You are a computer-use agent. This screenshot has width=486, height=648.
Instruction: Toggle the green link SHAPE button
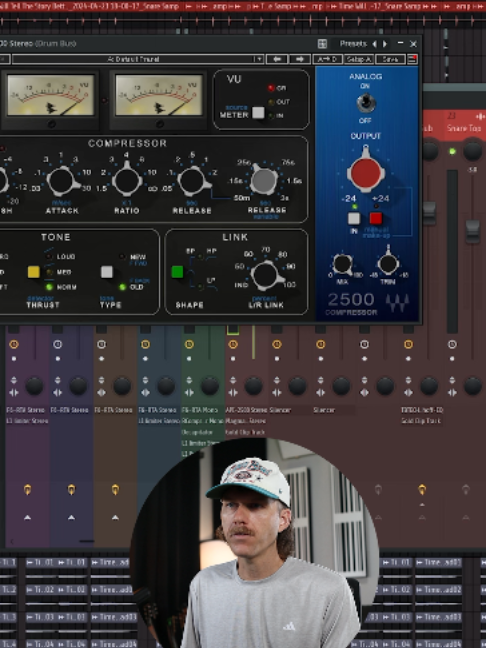pyautogui.click(x=177, y=272)
